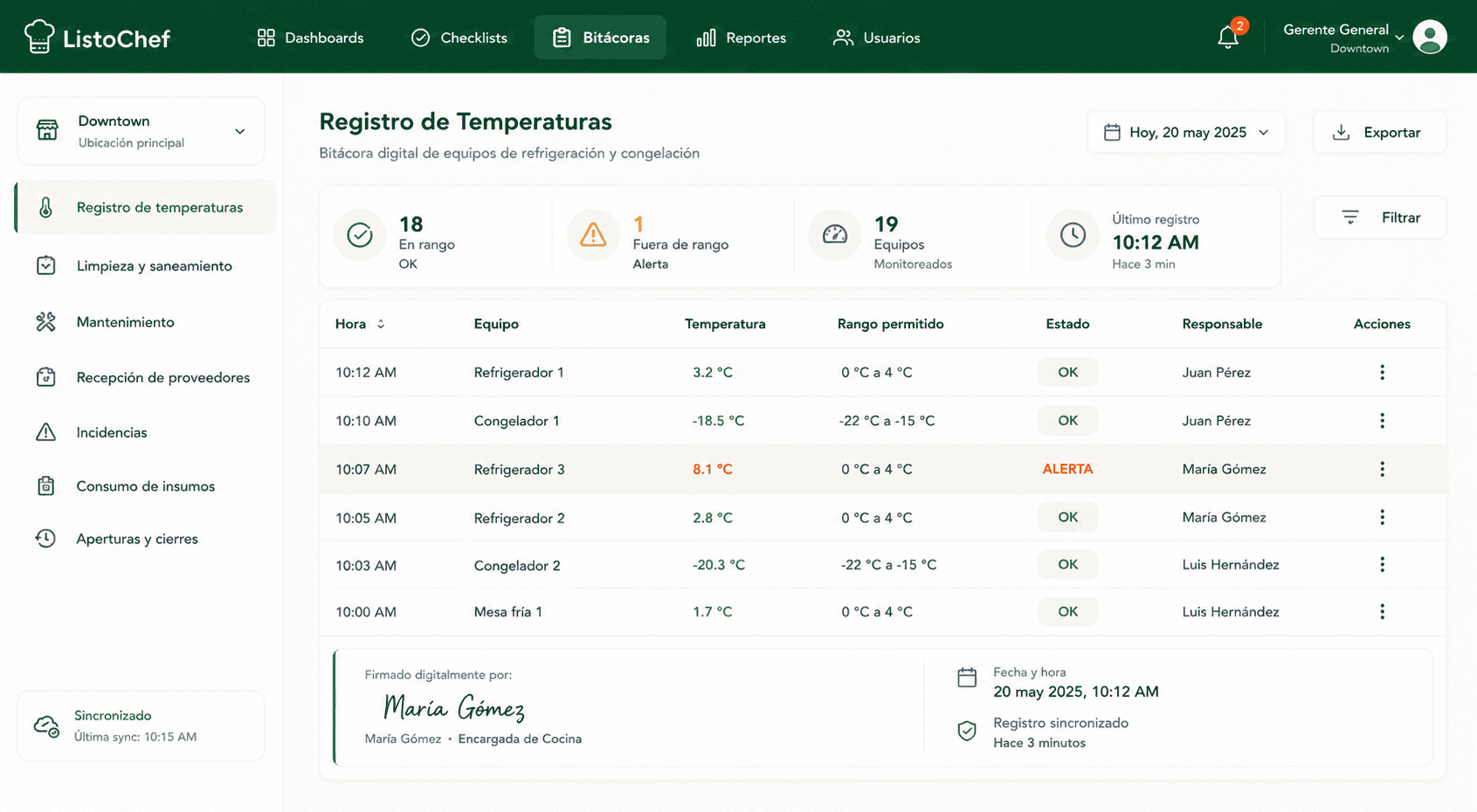Click the OK status of Congelador 1
1477x812 pixels.
(1067, 421)
